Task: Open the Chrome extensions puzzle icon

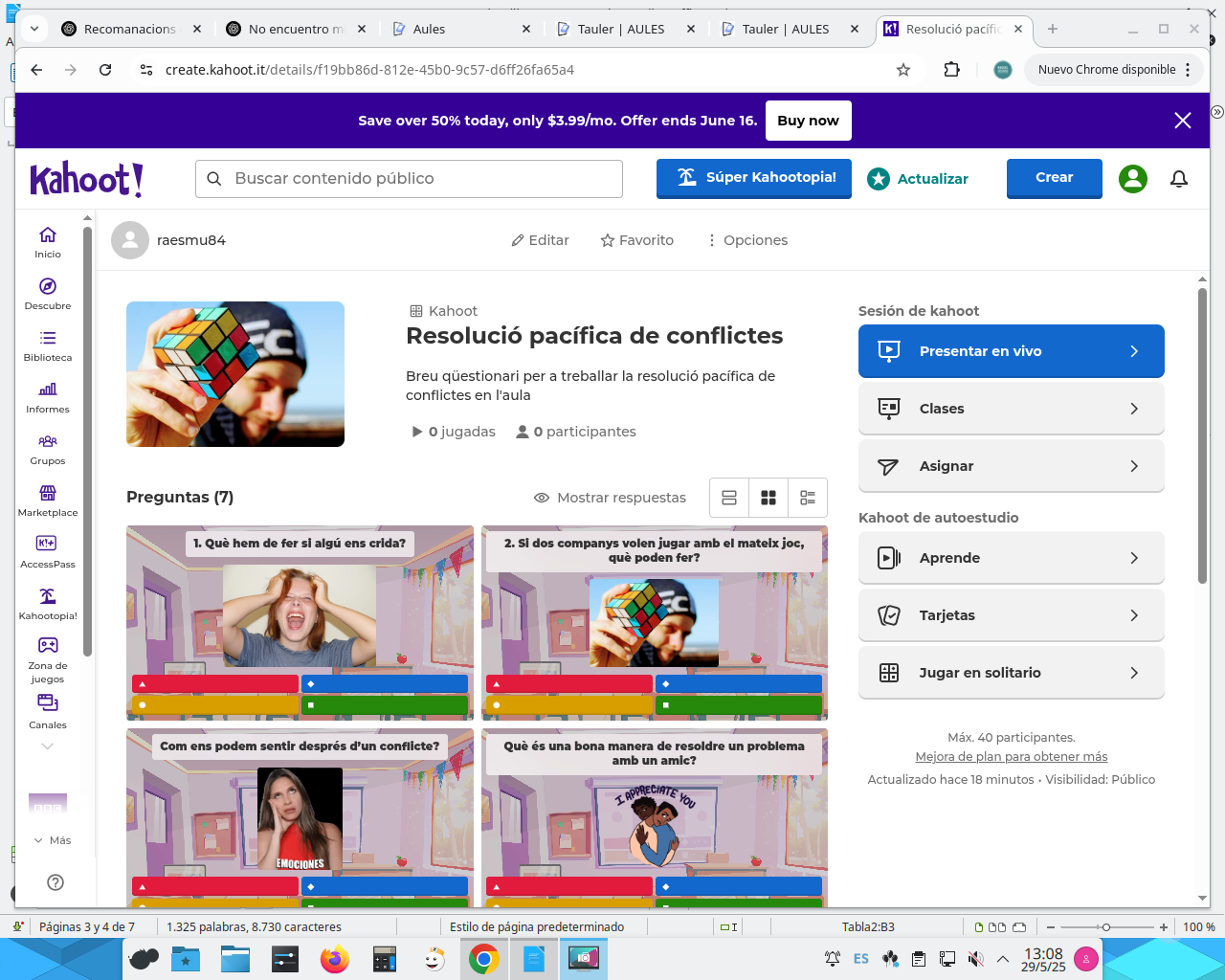Action: tap(951, 70)
